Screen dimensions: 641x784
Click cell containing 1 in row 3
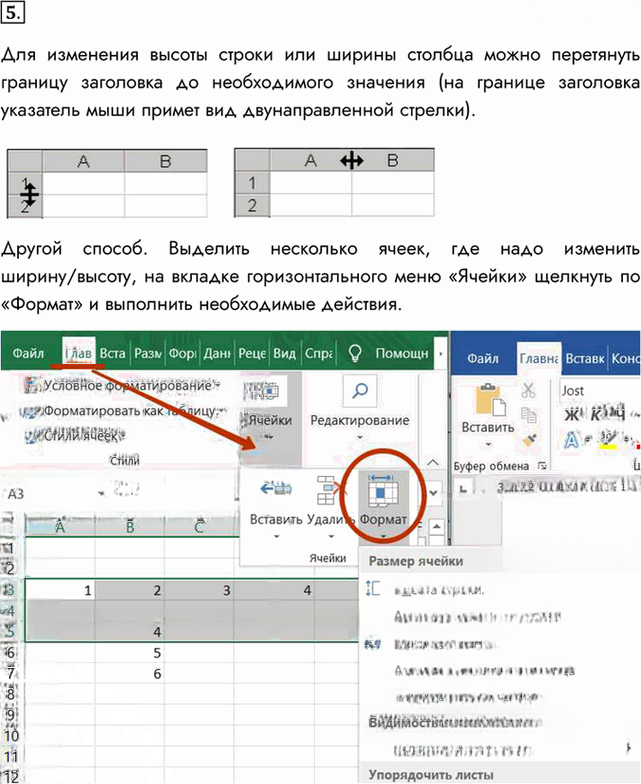[60, 590]
